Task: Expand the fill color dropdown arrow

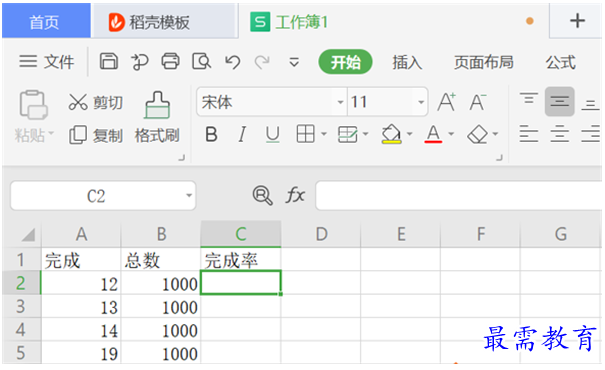Action: 410,134
